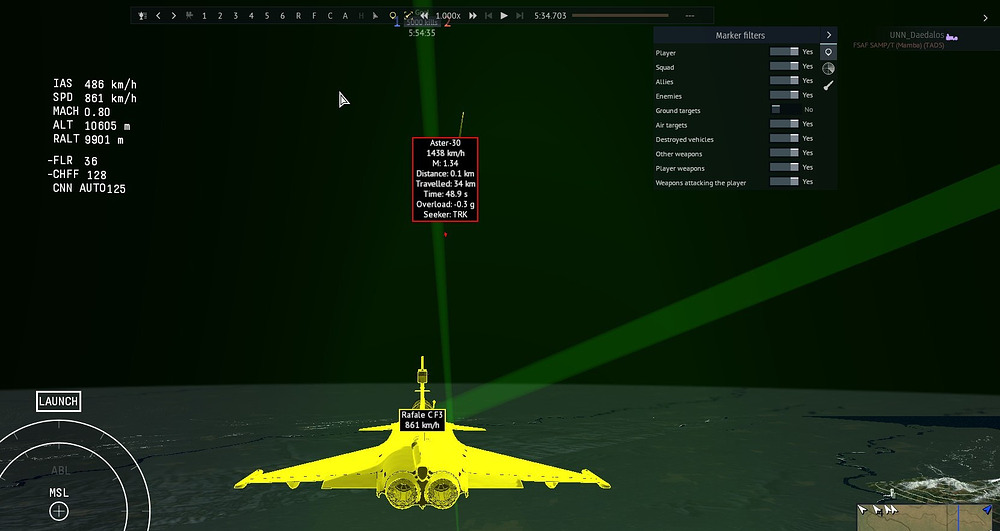Click the IAS 486 km/h readout

(94, 84)
